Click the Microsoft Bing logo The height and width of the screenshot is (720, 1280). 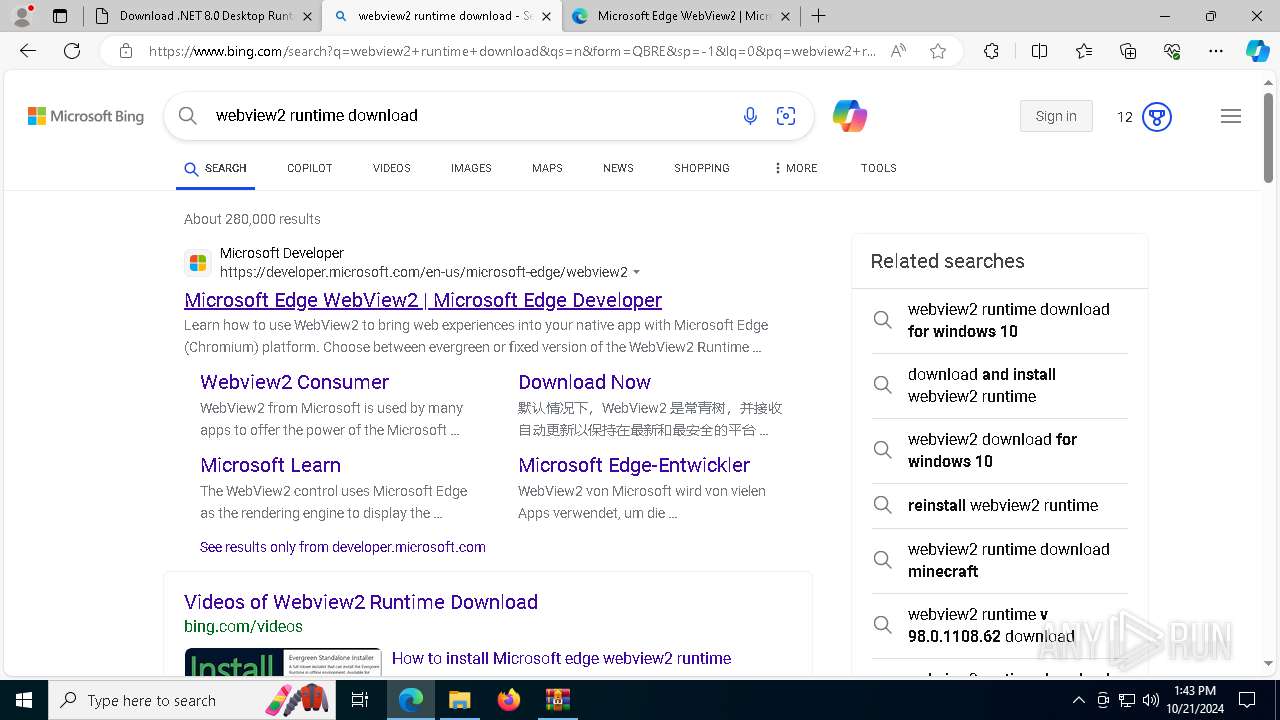86,116
